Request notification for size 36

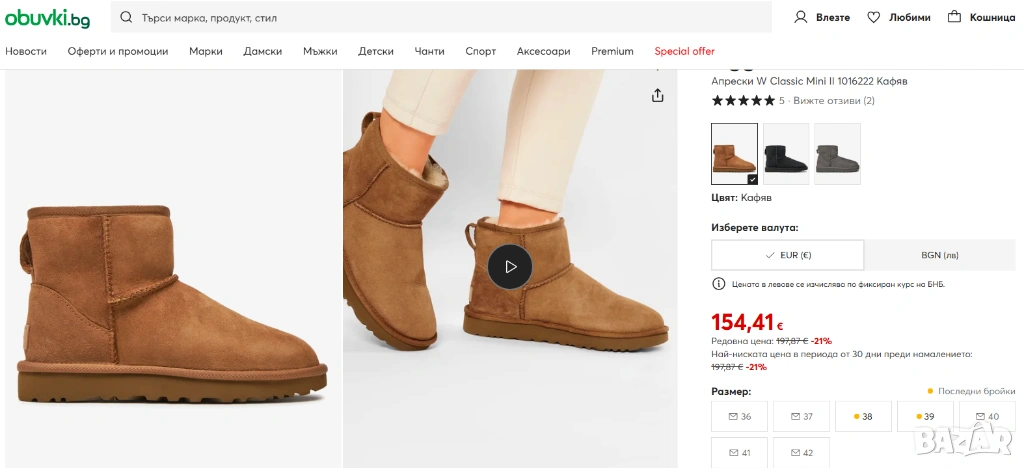coord(739,416)
